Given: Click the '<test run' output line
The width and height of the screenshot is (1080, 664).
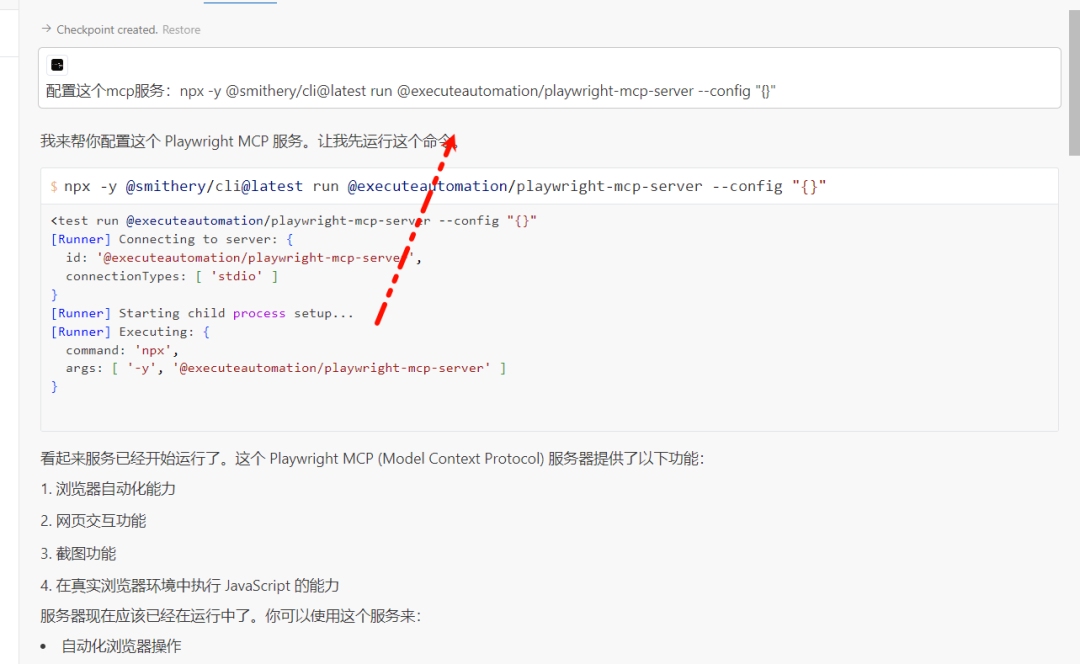Looking at the screenshot, I should pyautogui.click(x=293, y=220).
